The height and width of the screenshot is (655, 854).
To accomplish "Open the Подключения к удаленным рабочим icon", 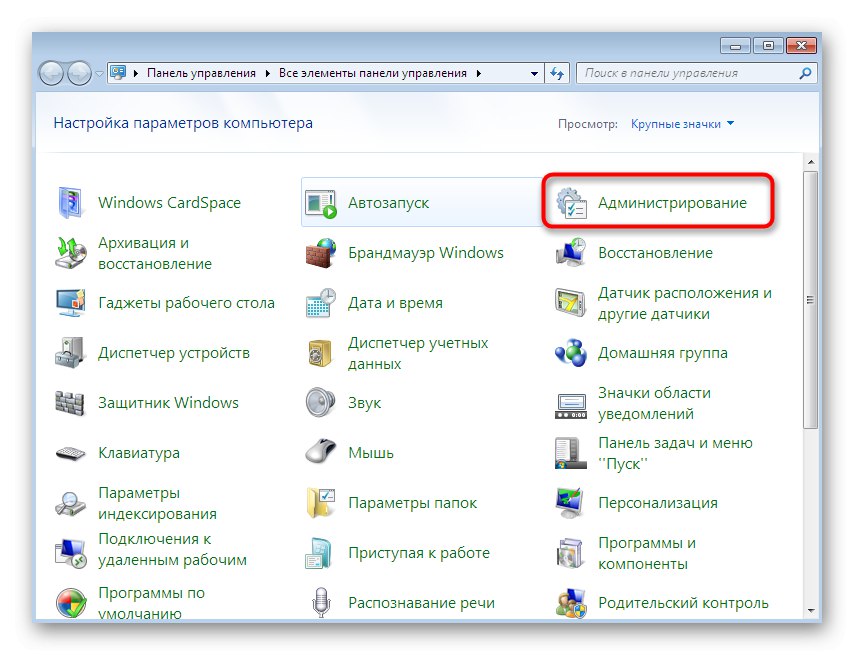I will pos(71,553).
